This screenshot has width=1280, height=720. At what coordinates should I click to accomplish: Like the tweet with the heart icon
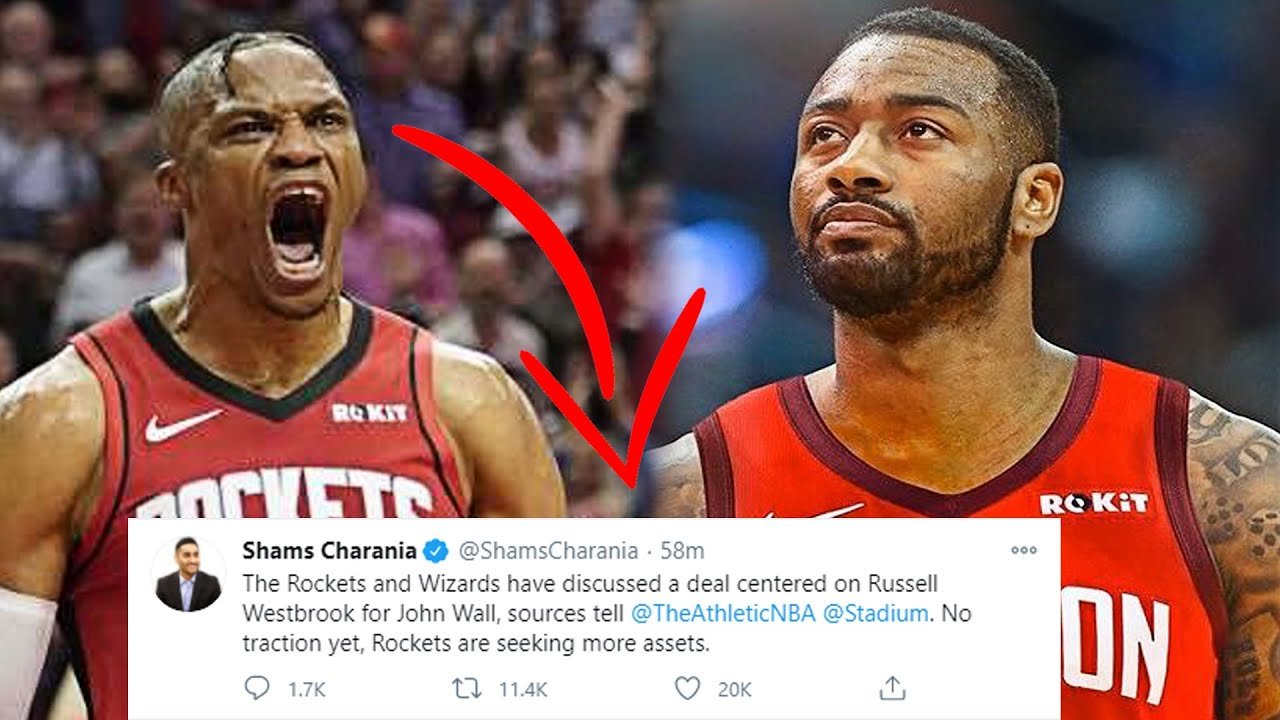coord(687,688)
